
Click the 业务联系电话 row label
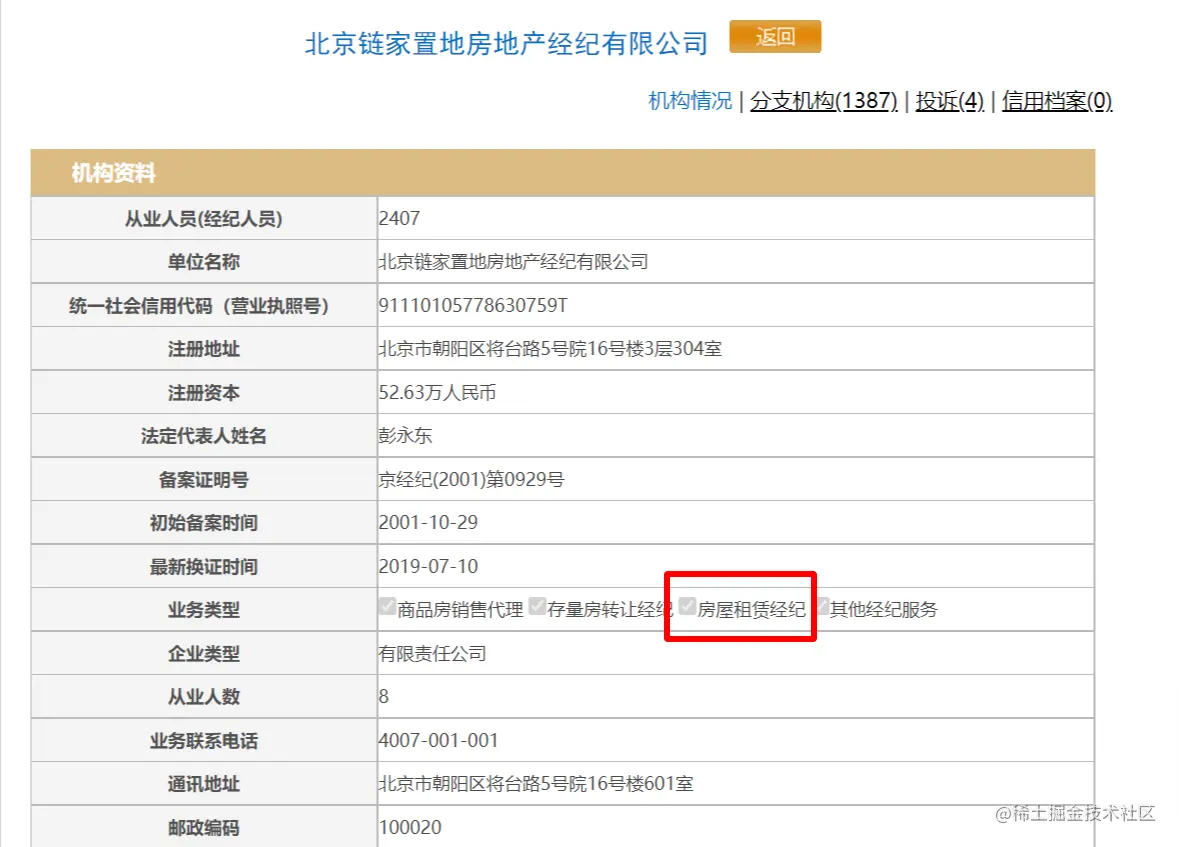(204, 741)
